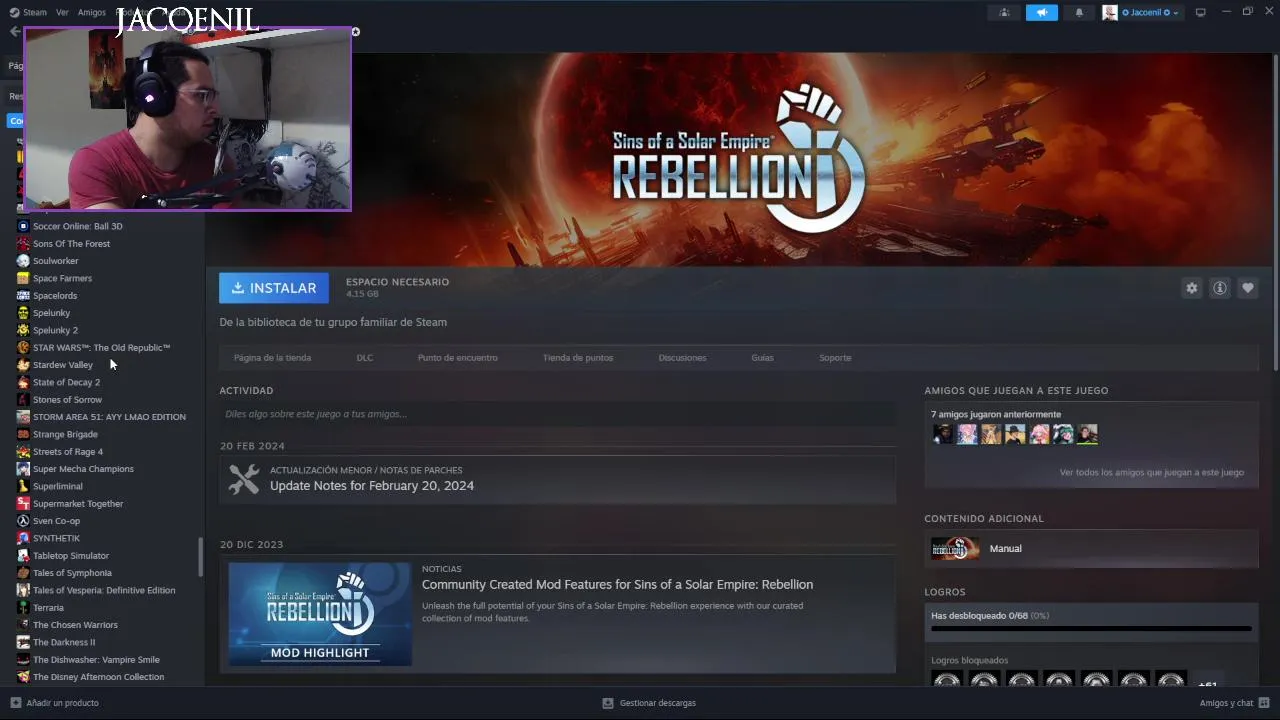Image resolution: width=1280 pixels, height=720 pixels.
Task: Click the Tabletop Simulator game icon
Action: [23, 556]
